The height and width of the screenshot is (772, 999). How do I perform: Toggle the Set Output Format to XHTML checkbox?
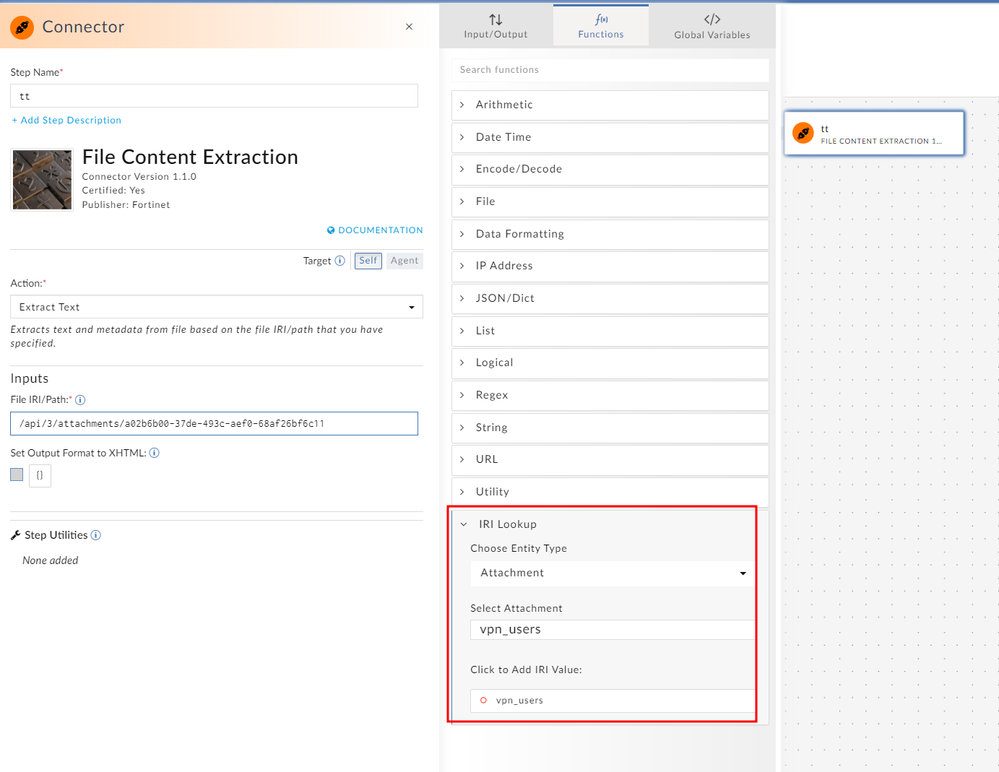pyautogui.click(x=17, y=475)
